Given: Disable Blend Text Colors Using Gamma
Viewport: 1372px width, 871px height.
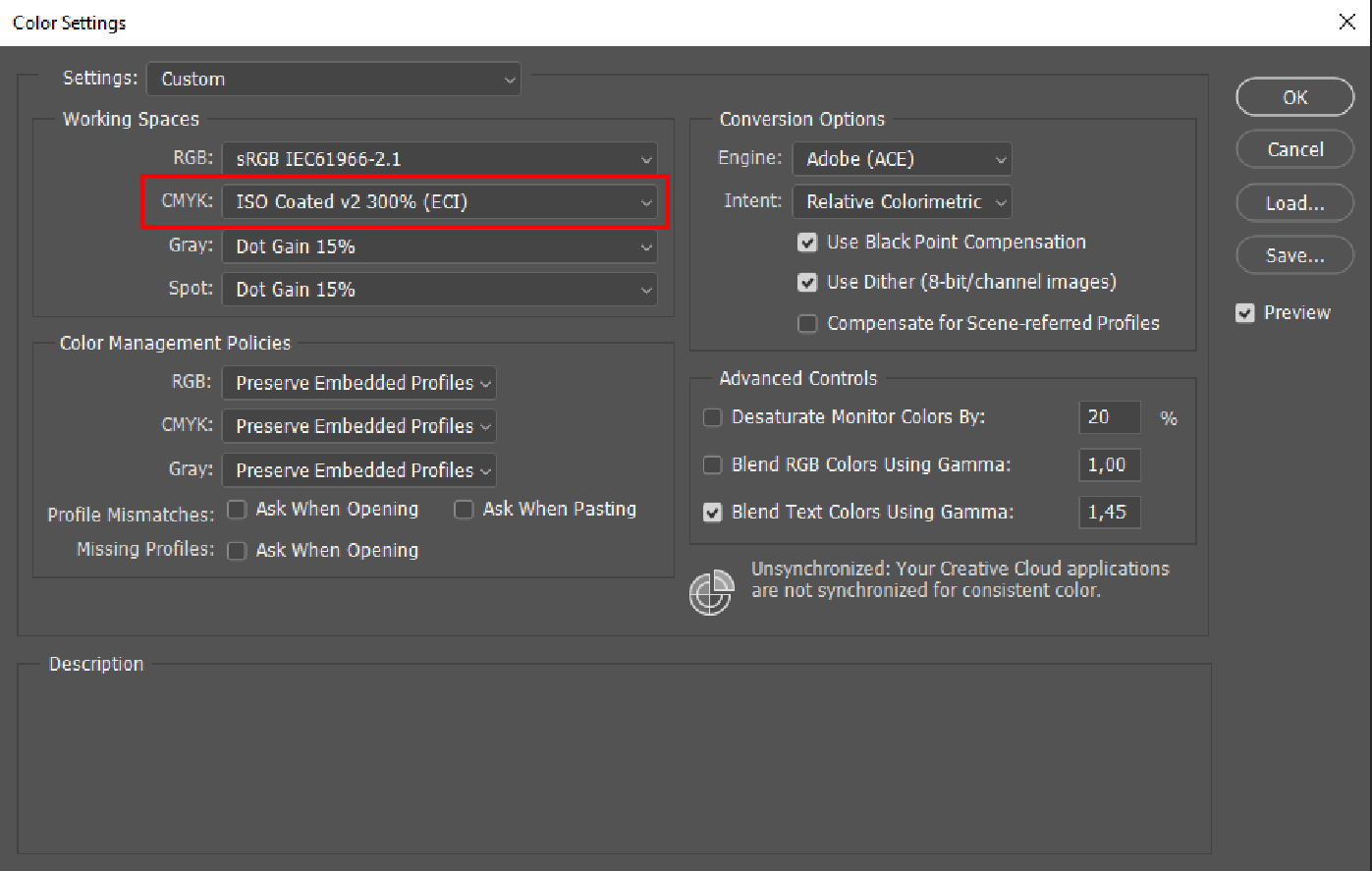Looking at the screenshot, I should coord(713,513).
